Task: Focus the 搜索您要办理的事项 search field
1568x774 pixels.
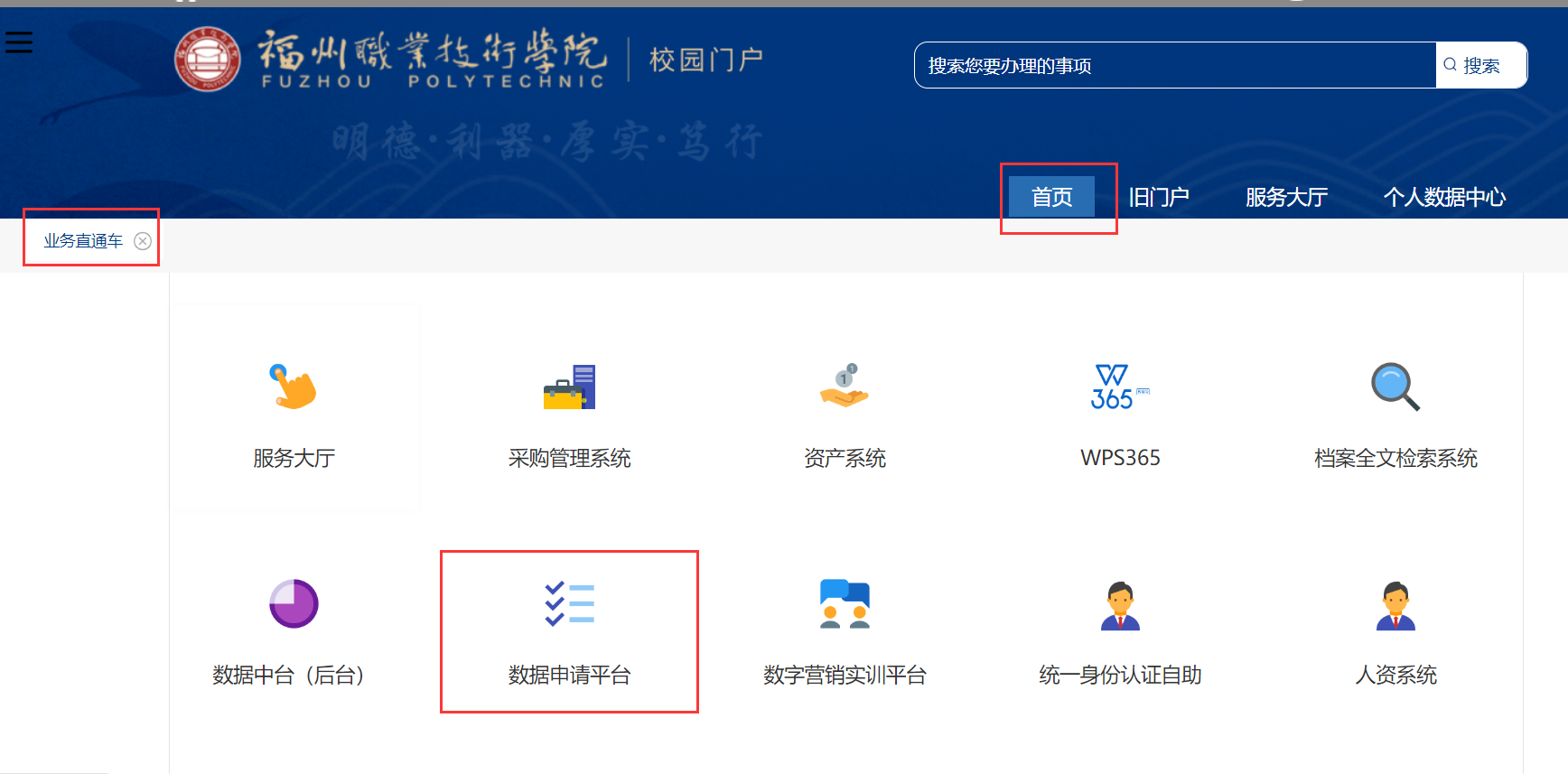Action: pos(1174,65)
